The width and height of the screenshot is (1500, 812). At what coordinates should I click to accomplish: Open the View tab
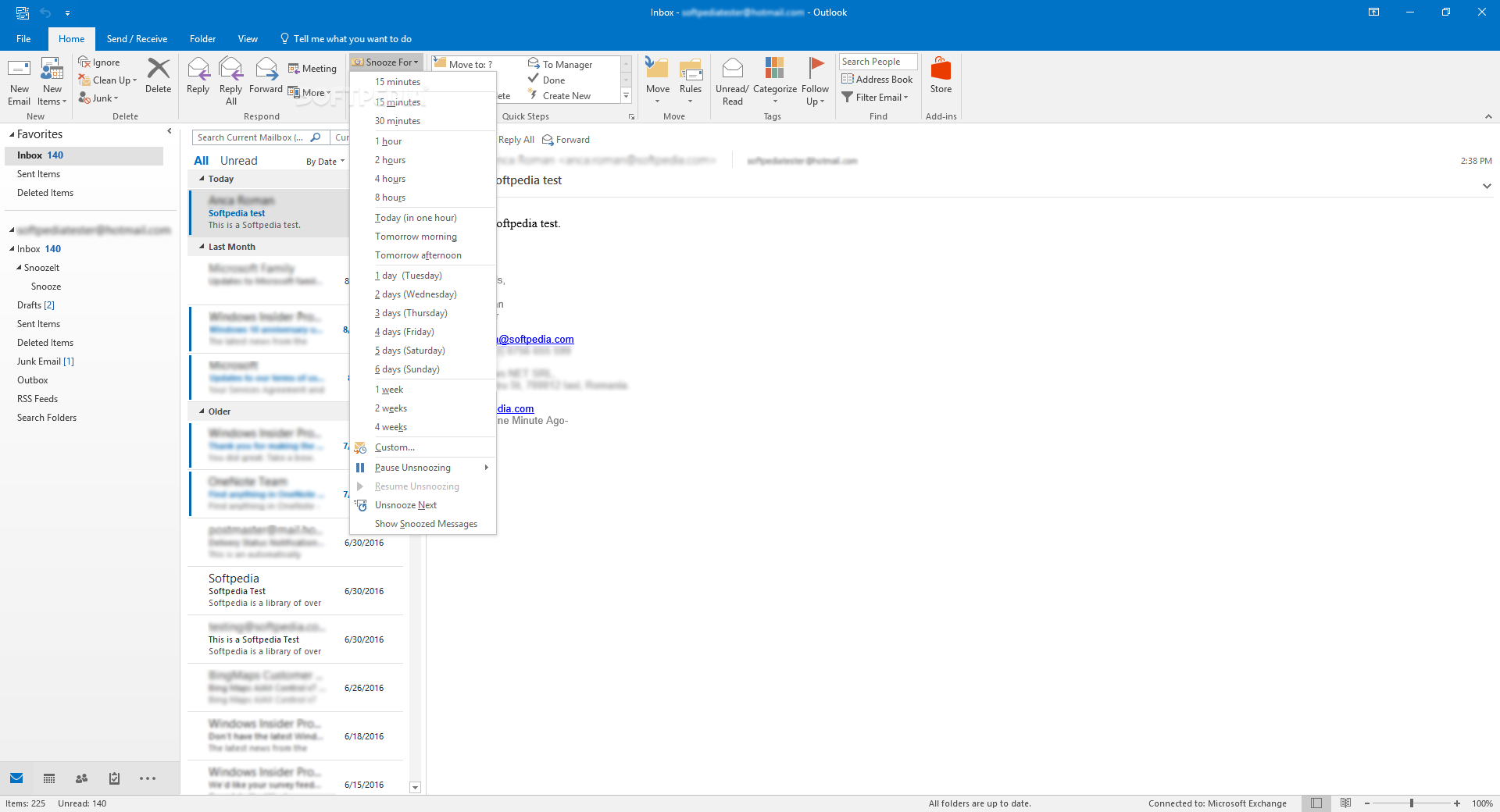[x=248, y=39]
